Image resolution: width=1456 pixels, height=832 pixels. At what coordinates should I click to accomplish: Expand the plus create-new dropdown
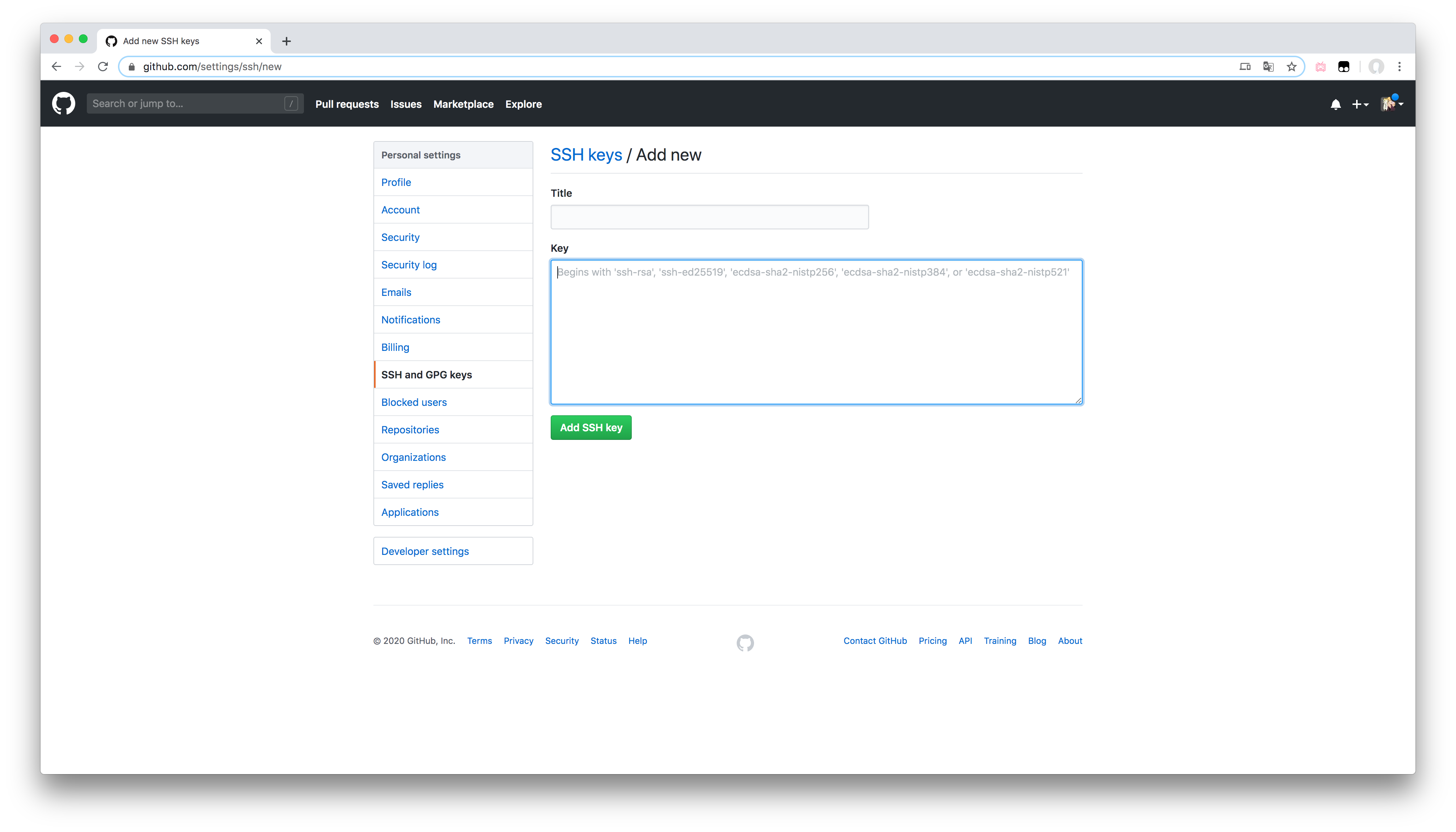pyautogui.click(x=1359, y=104)
